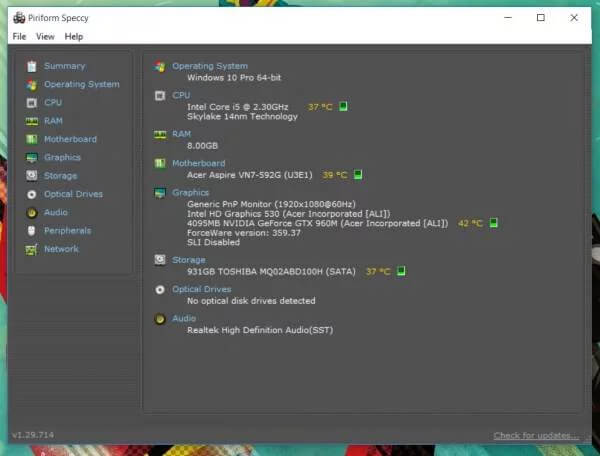
Task: Click the Optical Drives heading in summary
Action: pos(202,289)
